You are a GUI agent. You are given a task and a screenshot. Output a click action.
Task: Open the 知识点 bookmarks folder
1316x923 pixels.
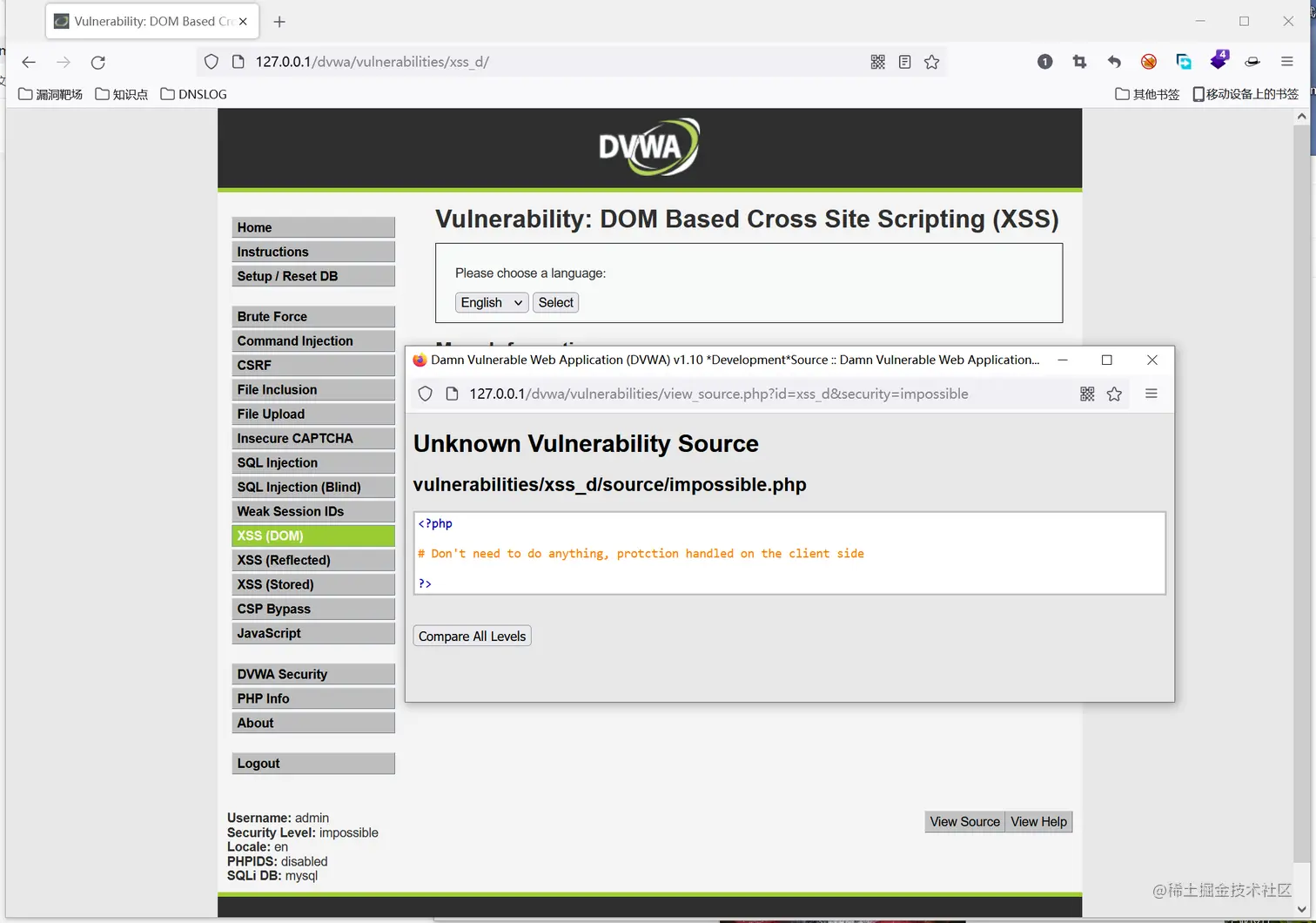(121, 94)
